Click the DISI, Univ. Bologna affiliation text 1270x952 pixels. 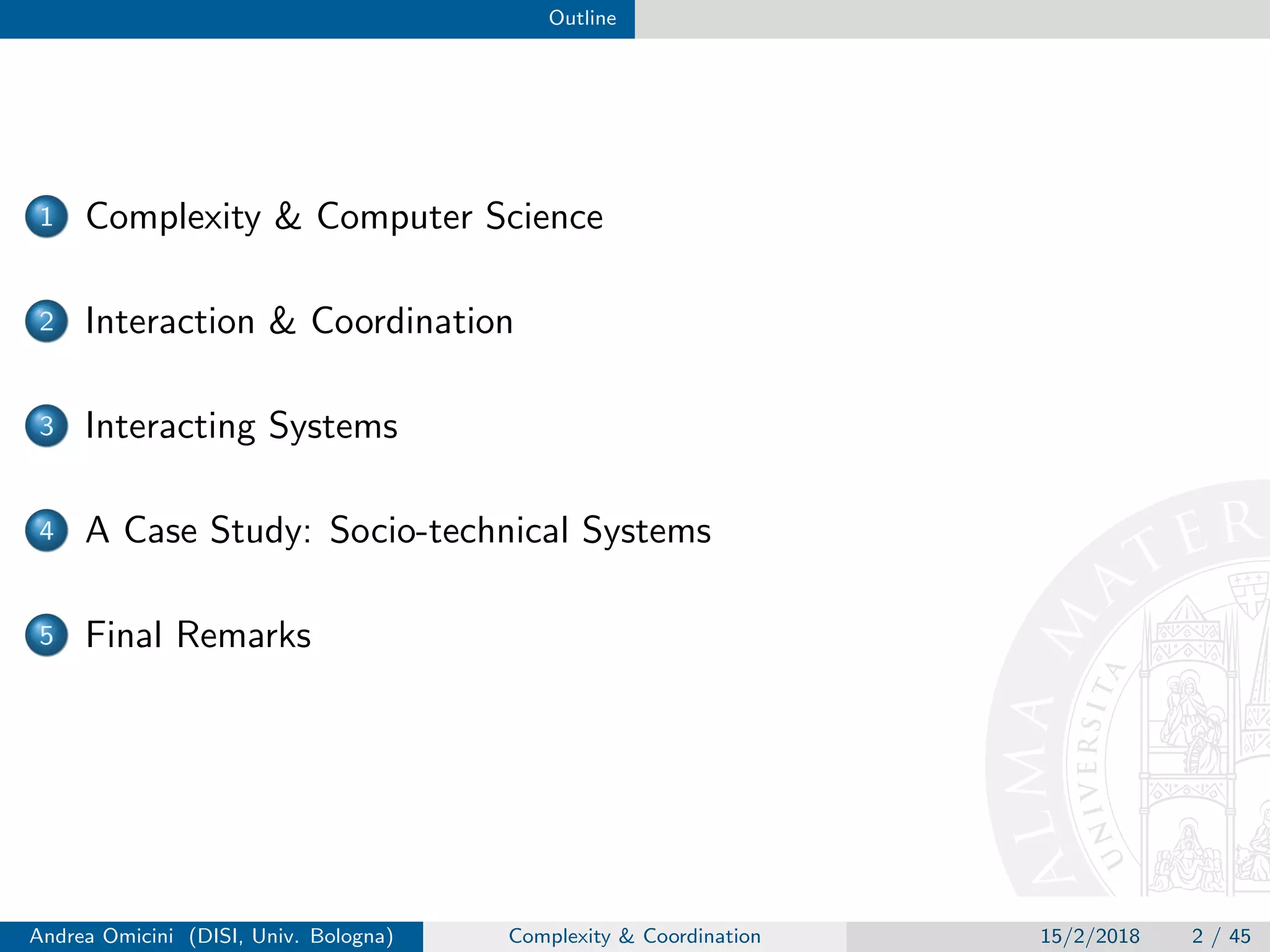[291, 936]
